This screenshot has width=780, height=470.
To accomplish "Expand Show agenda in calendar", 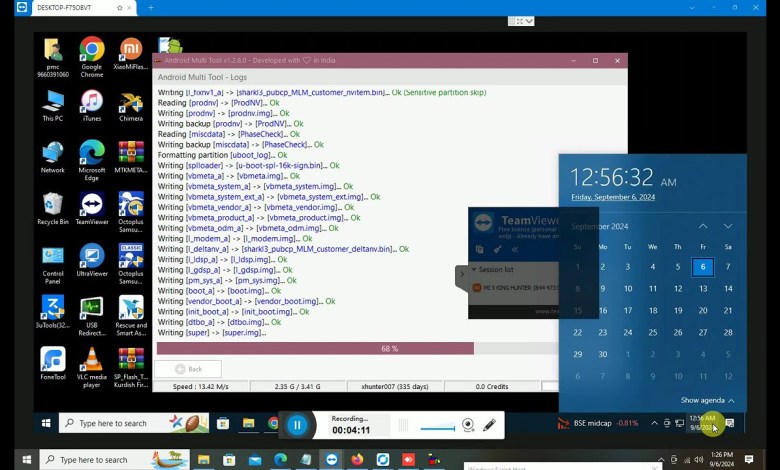I will tap(708, 400).
